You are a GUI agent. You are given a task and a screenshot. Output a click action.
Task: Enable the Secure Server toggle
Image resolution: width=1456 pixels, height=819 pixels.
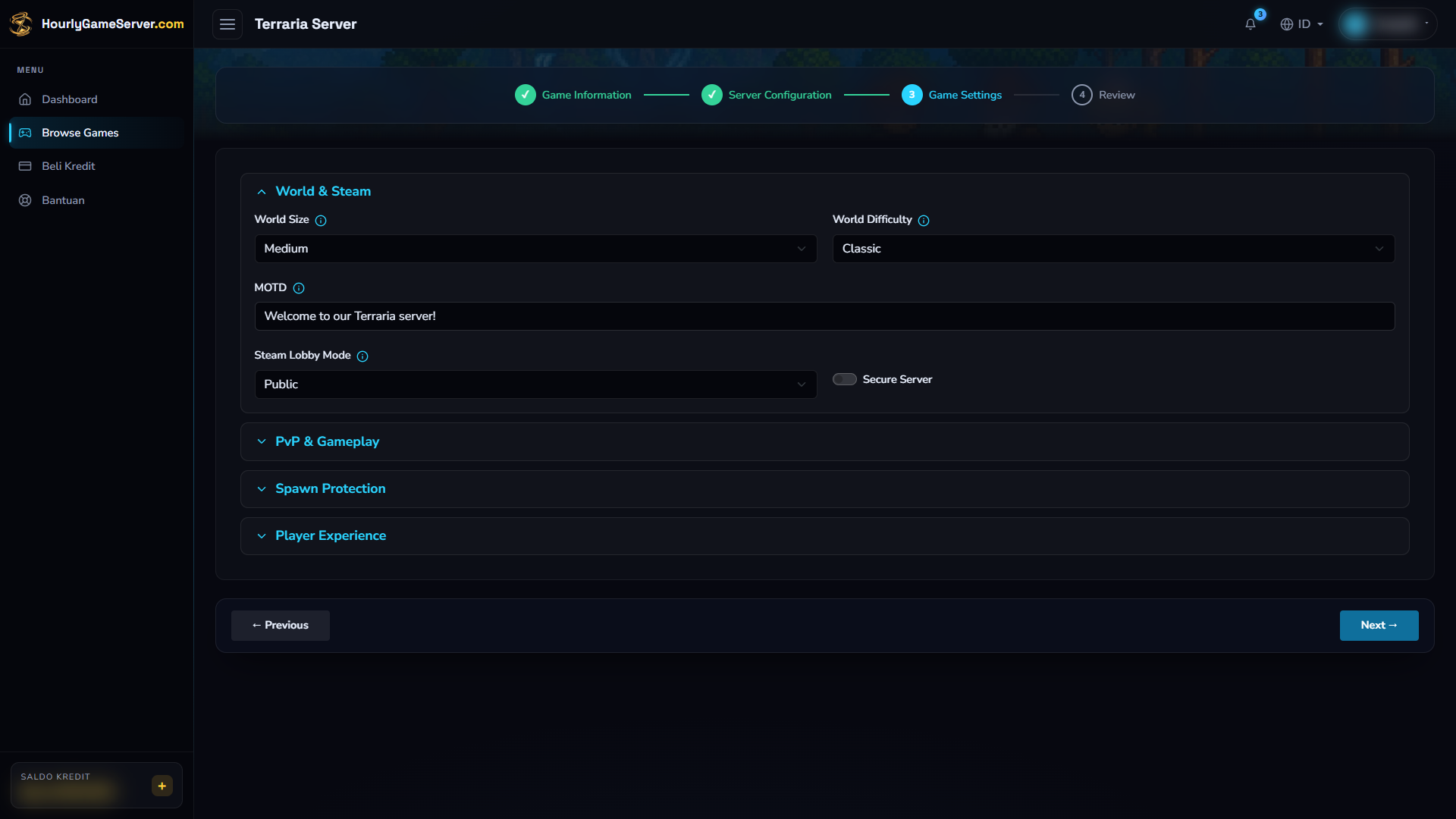point(845,379)
